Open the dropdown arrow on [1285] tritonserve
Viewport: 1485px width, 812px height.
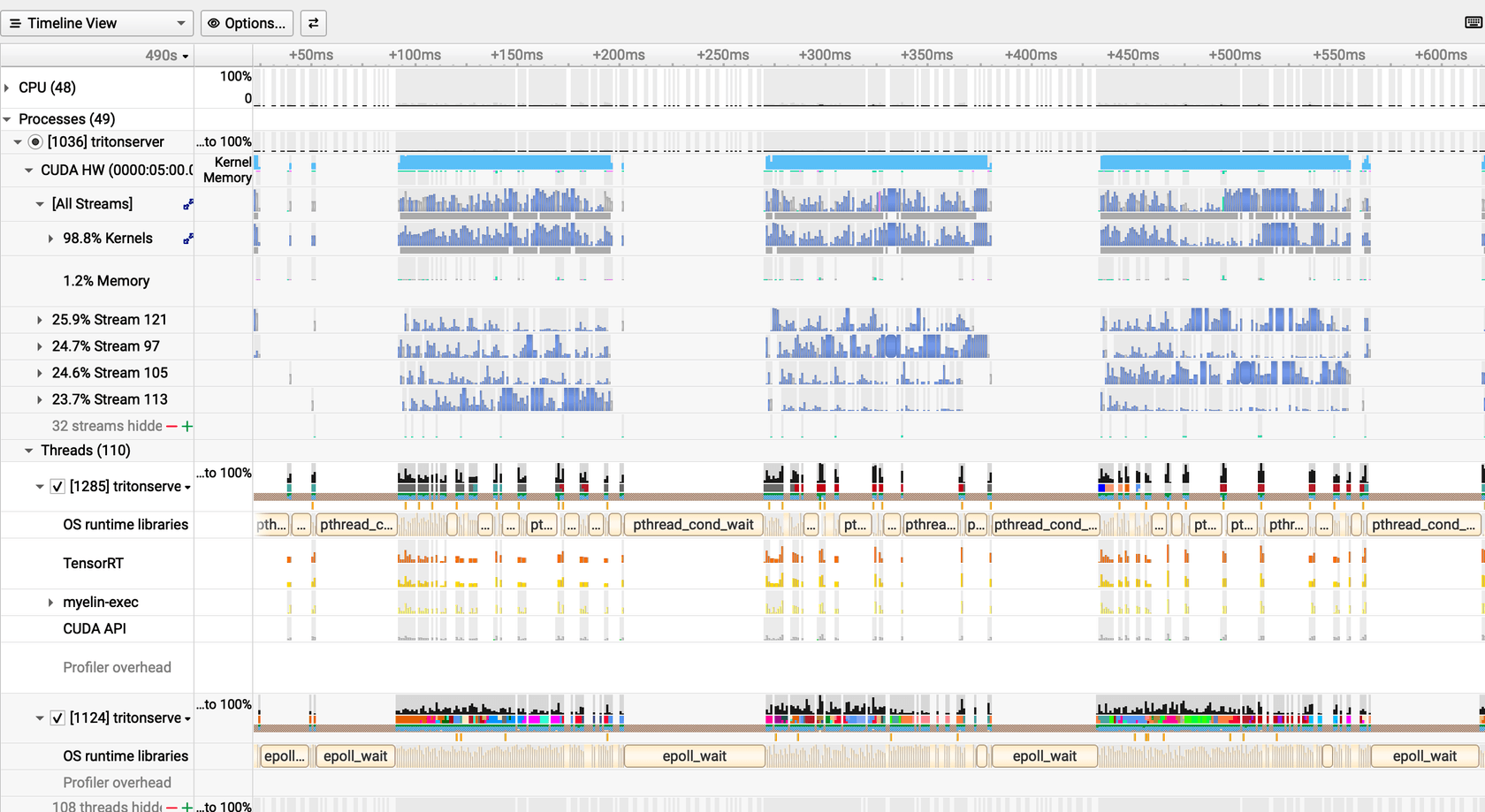click(188, 486)
